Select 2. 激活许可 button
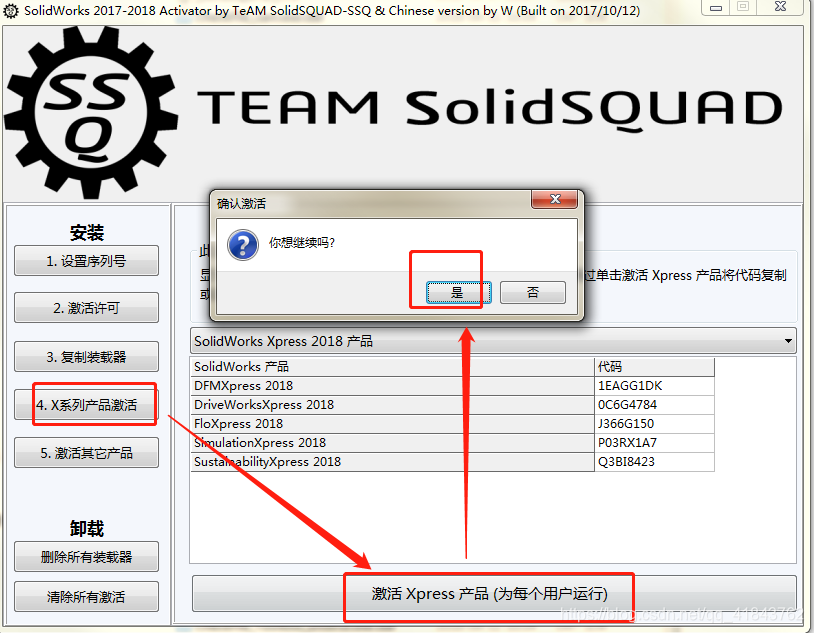Image resolution: width=814 pixels, height=633 pixels. pos(86,308)
